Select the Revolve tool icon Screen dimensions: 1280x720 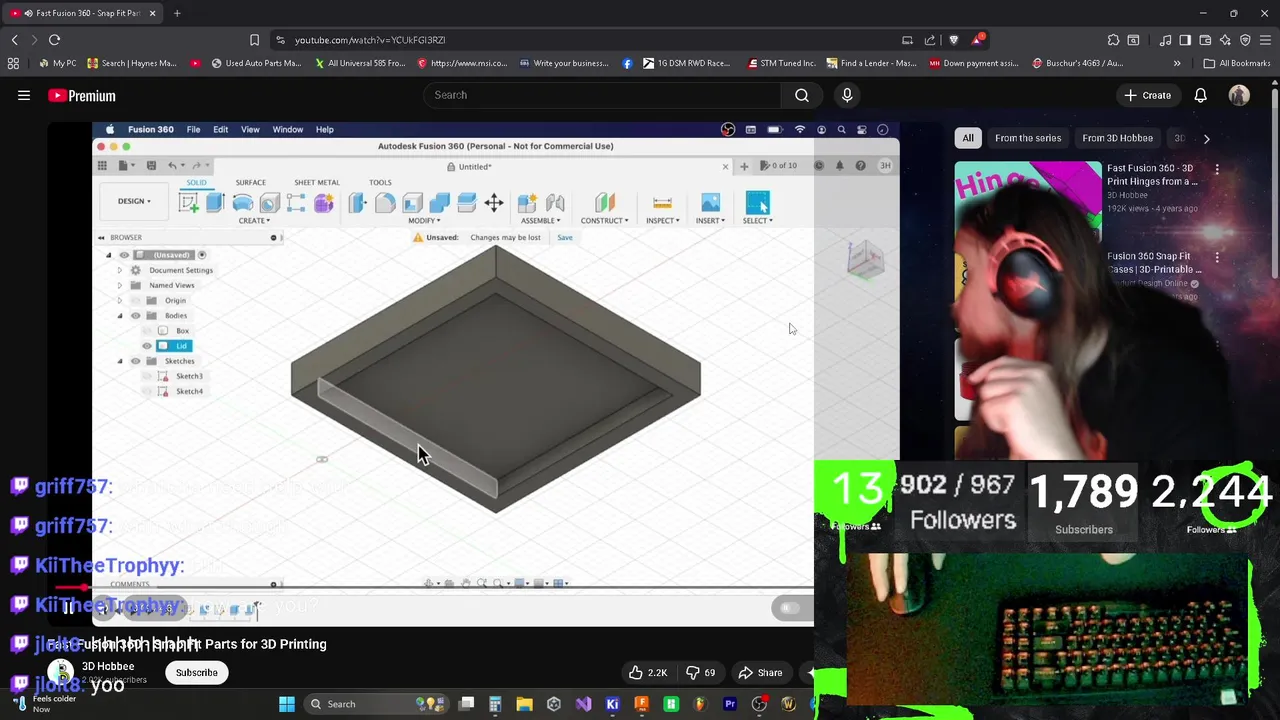tap(242, 203)
